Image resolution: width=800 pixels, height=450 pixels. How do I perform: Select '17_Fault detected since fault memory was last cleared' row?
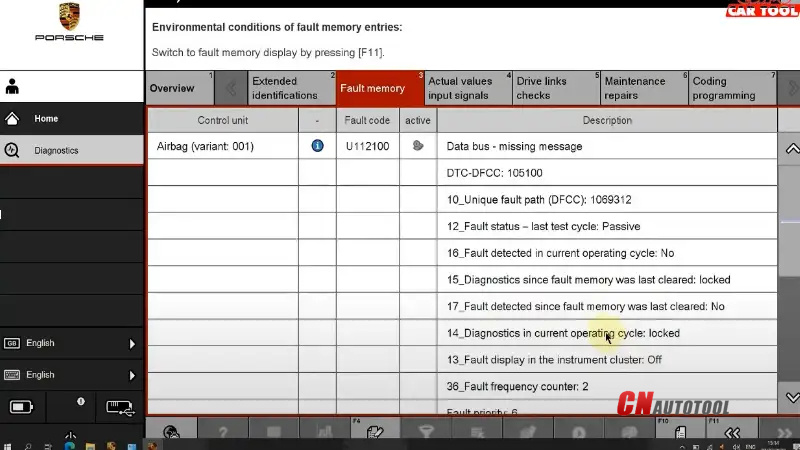pyautogui.click(x=607, y=306)
